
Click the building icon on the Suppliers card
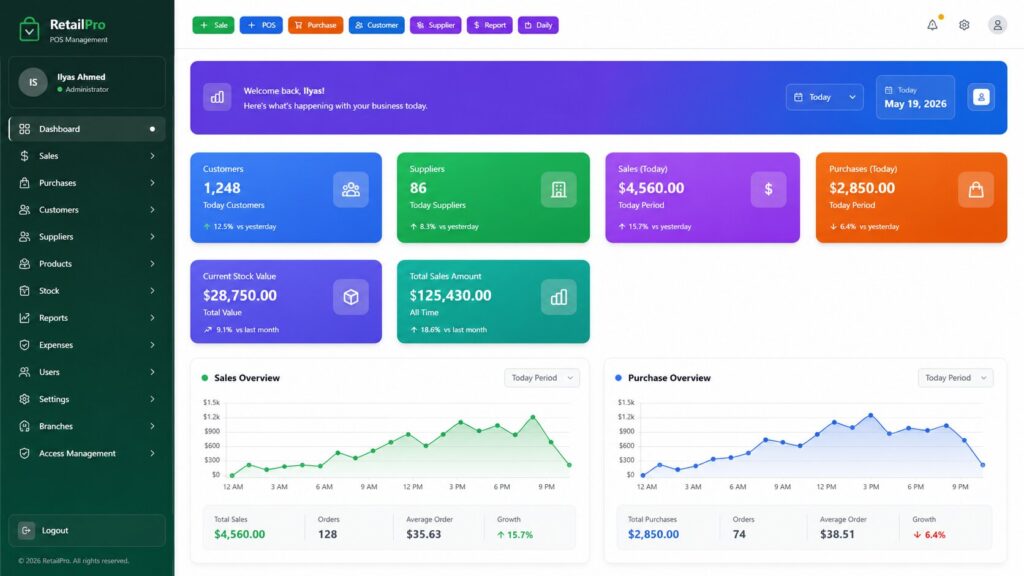pyautogui.click(x=558, y=189)
